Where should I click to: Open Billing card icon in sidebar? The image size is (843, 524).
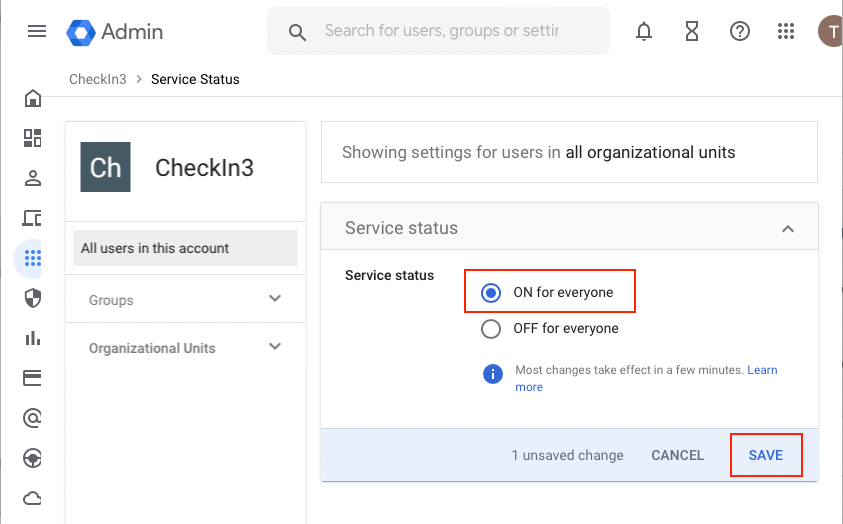[32, 378]
